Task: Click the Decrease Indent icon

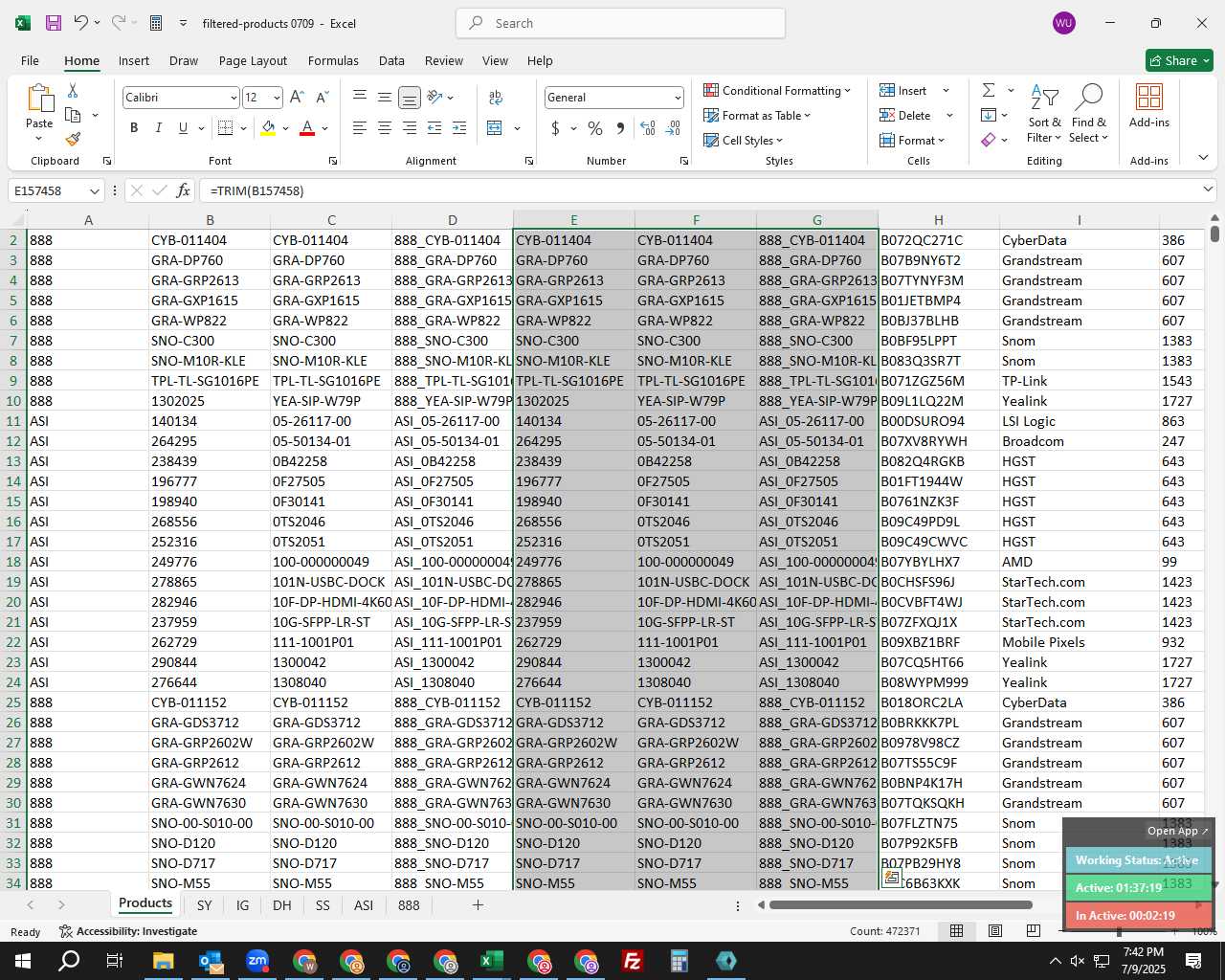Action: [434, 128]
